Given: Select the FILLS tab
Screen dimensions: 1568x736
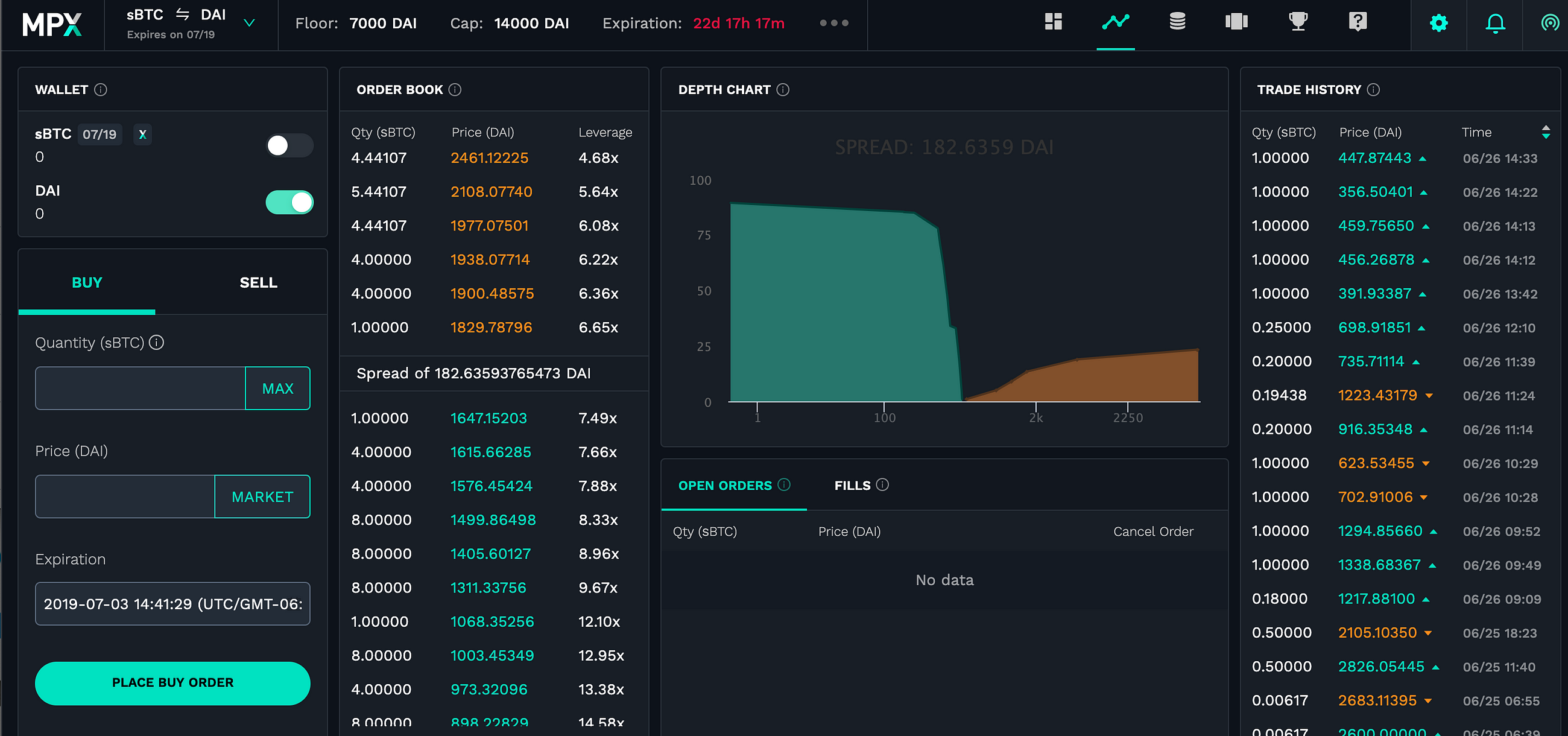Looking at the screenshot, I should (861, 486).
